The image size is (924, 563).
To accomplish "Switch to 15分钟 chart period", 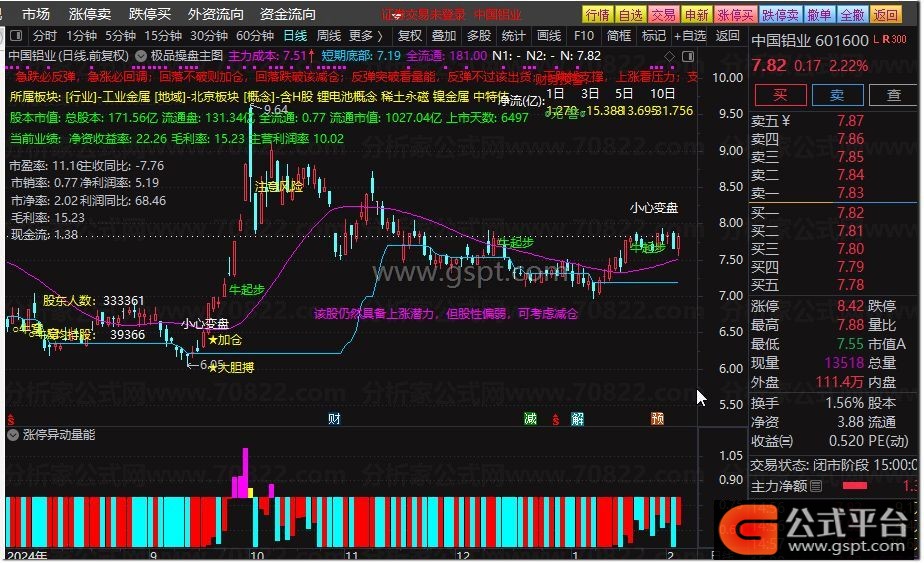I will (163, 36).
